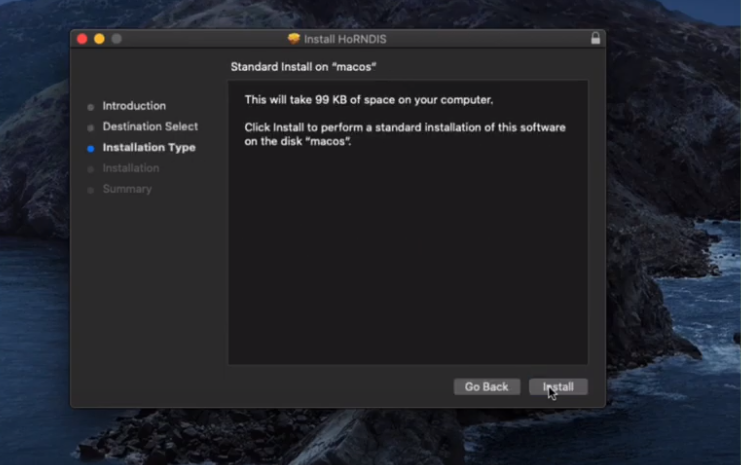The width and height of the screenshot is (741, 465).
Task: Click the Install button
Action: point(558,387)
